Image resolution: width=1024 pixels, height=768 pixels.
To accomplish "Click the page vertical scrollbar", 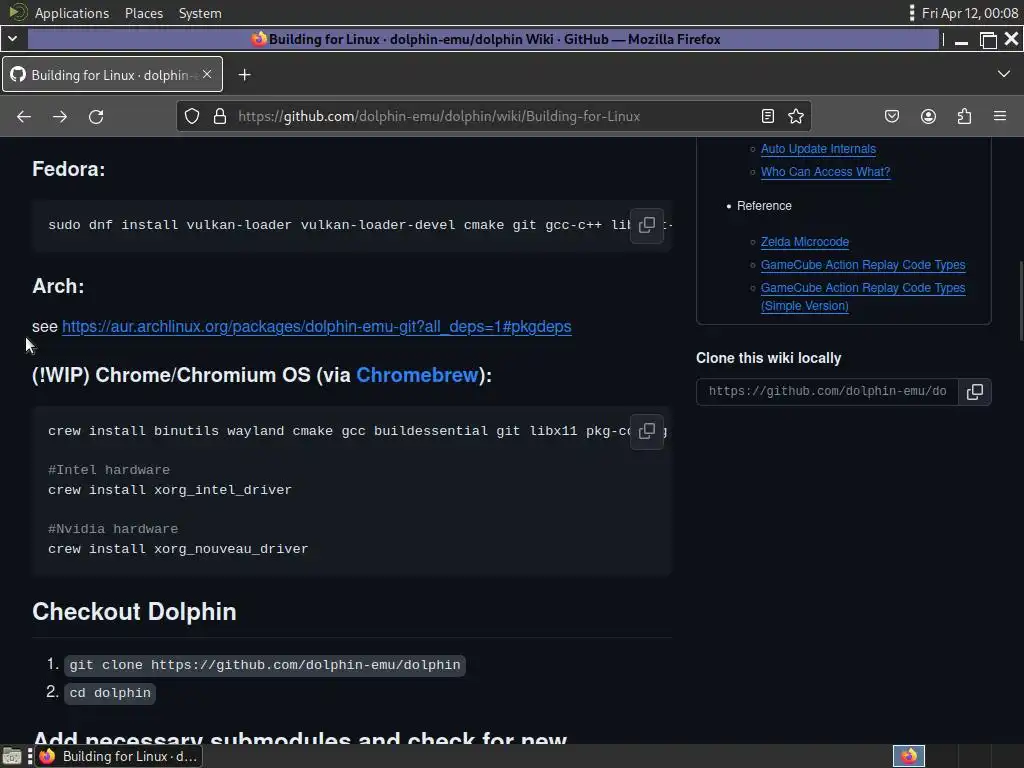I will [x=1020, y=300].
